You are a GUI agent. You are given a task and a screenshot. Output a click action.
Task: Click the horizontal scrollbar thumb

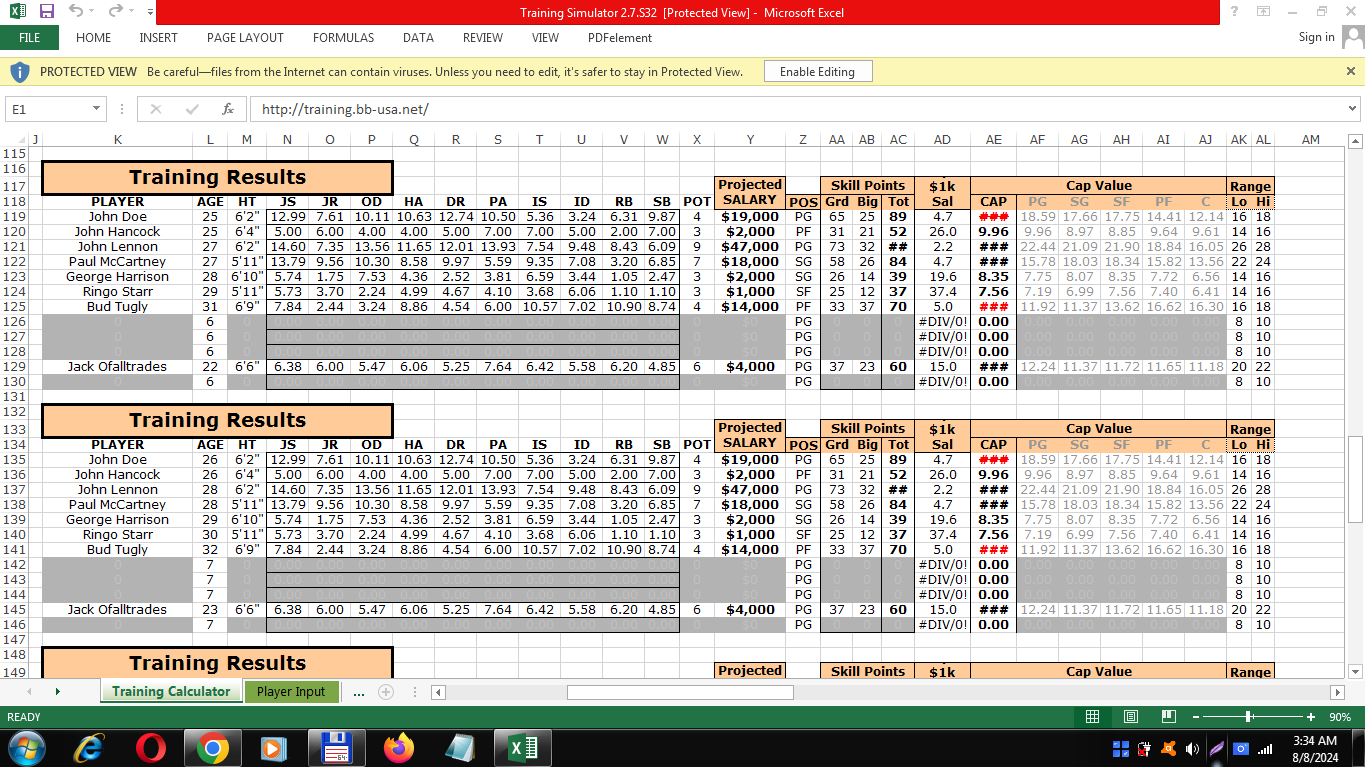[680, 692]
